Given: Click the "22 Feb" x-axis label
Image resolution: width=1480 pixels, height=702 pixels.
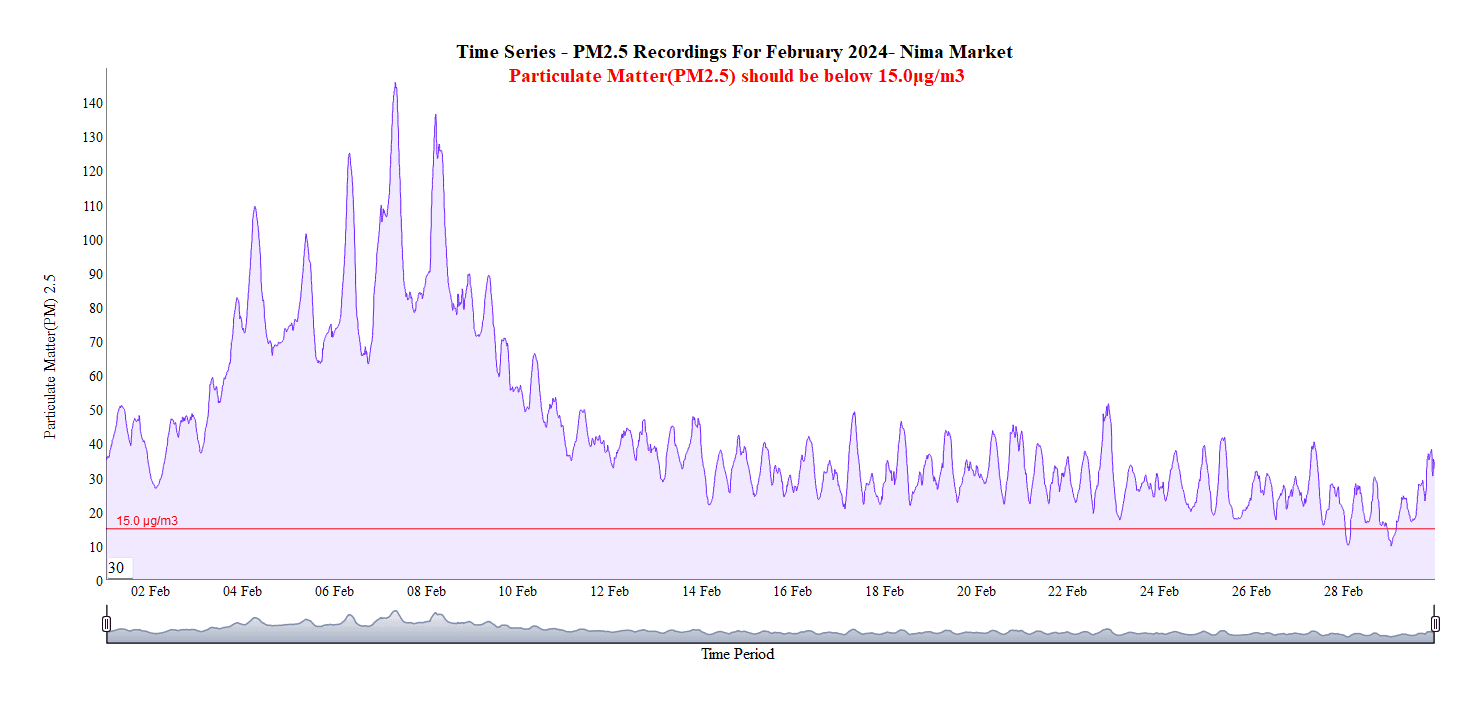Looking at the screenshot, I should point(1067,592).
